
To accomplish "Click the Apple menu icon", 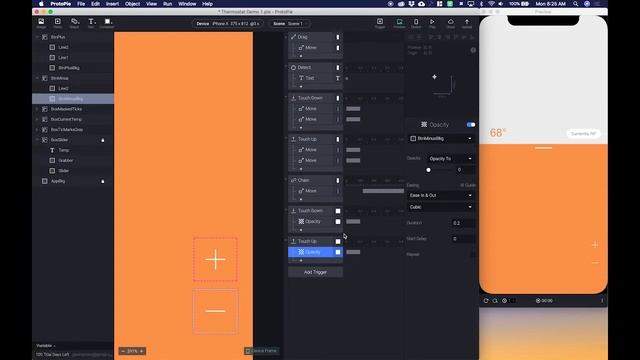I will [x=41, y=4].
